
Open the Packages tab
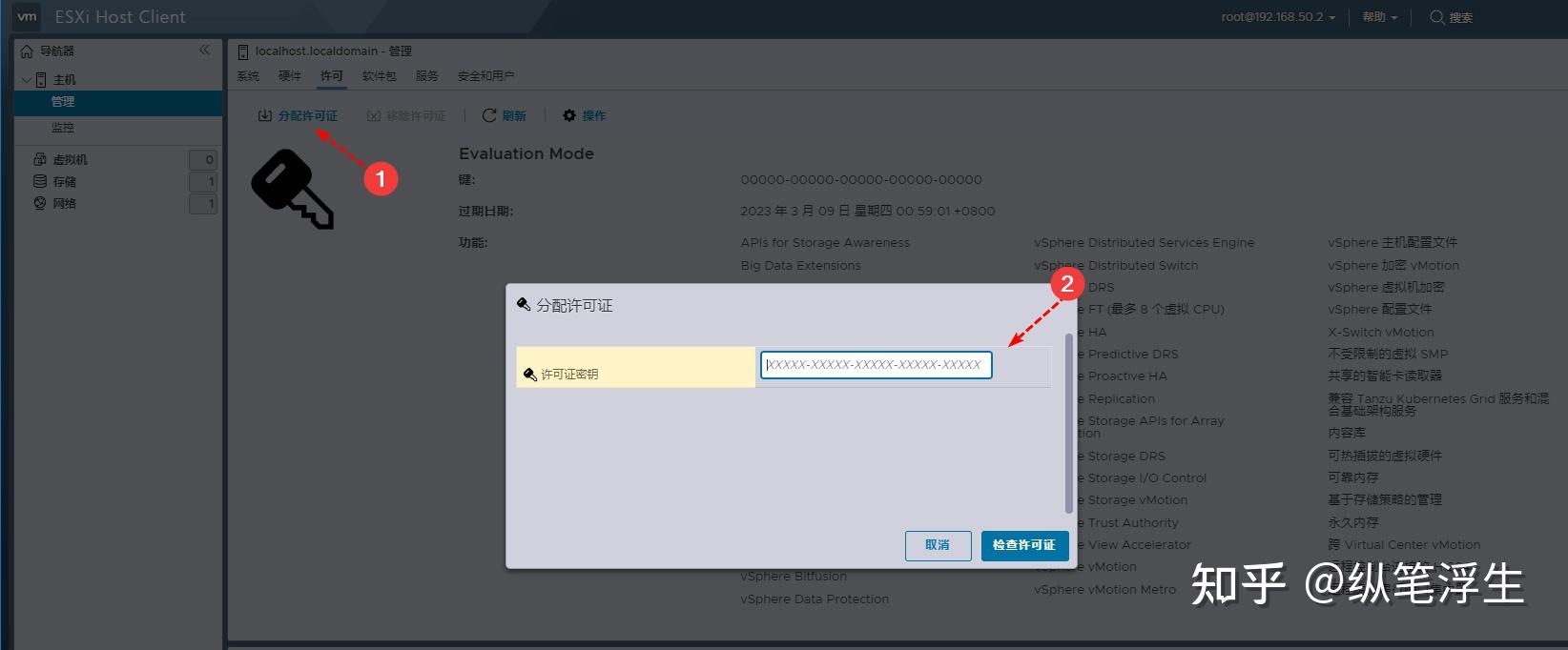click(380, 76)
